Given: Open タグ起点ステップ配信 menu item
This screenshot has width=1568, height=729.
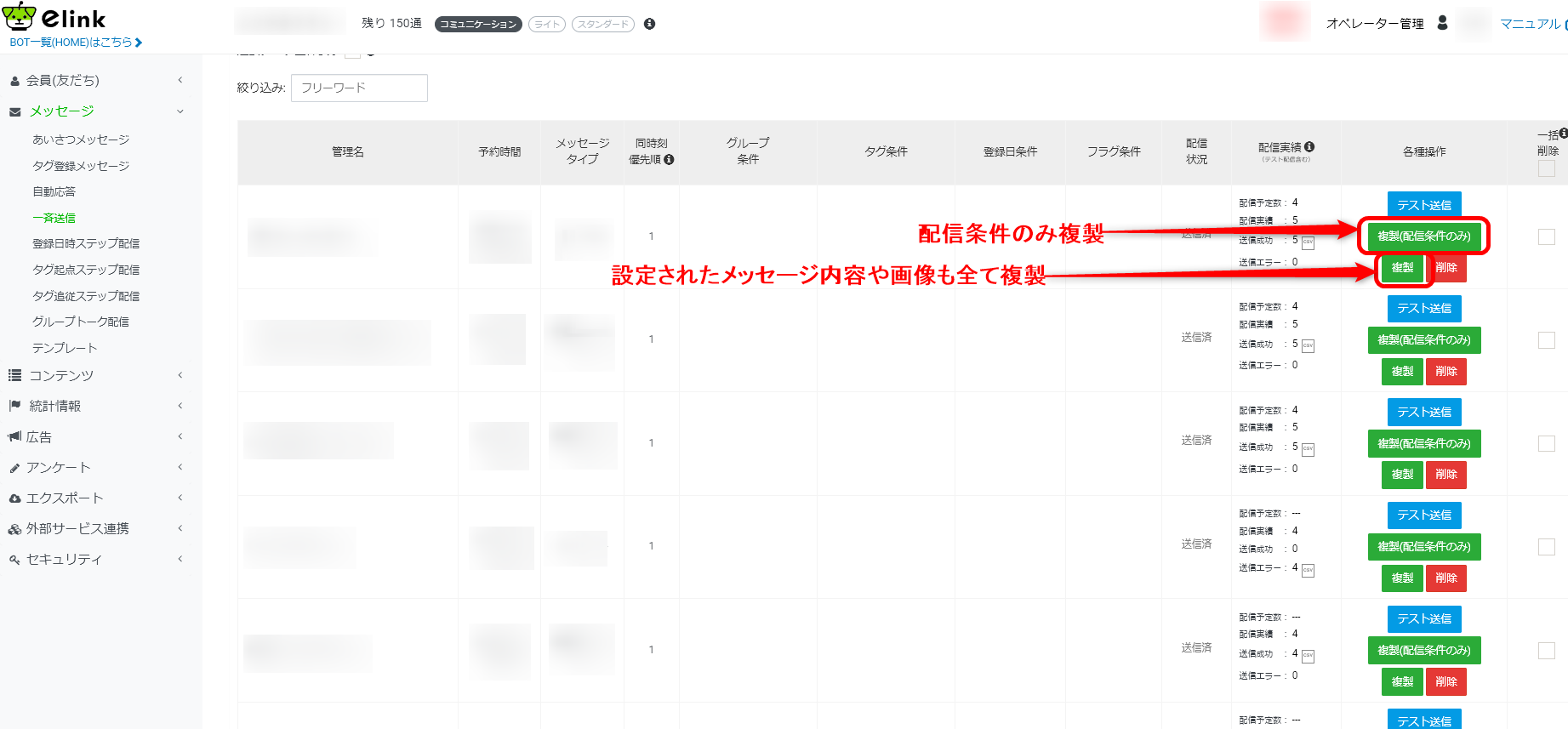Looking at the screenshot, I should (86, 270).
